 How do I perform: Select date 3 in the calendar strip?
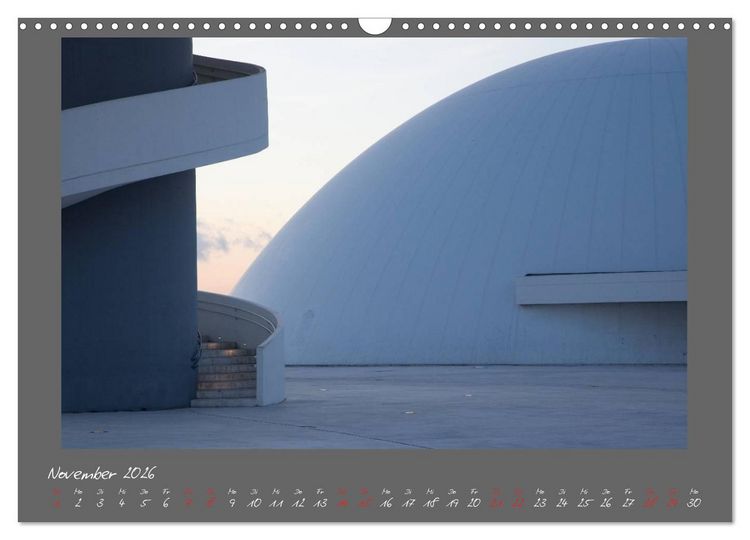pos(100,503)
